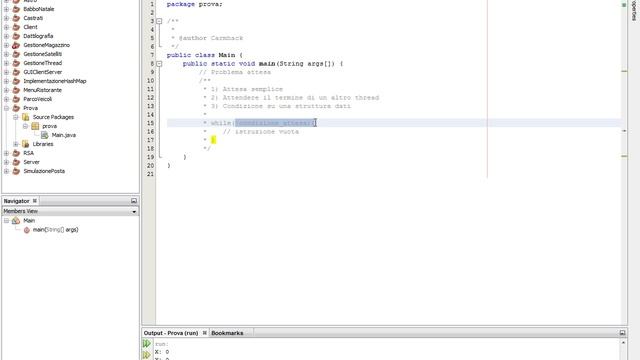Click the top error stripe mark
The width and height of the screenshot is (640, 360).
(624, 71)
